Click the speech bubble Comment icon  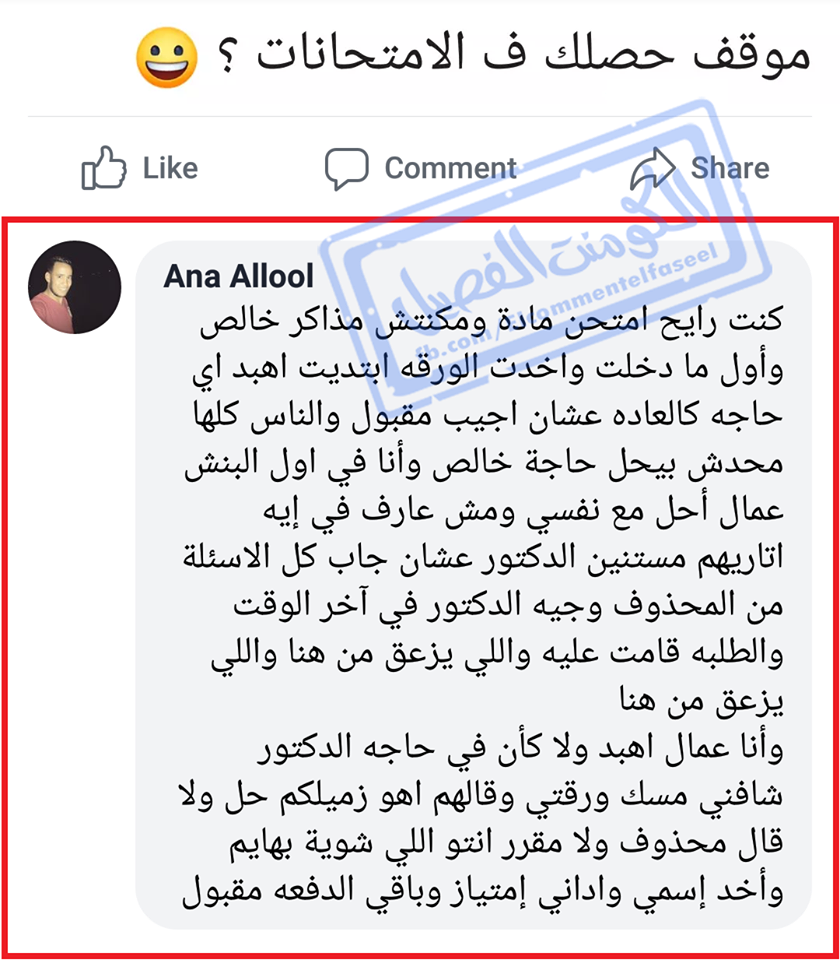tap(347, 168)
